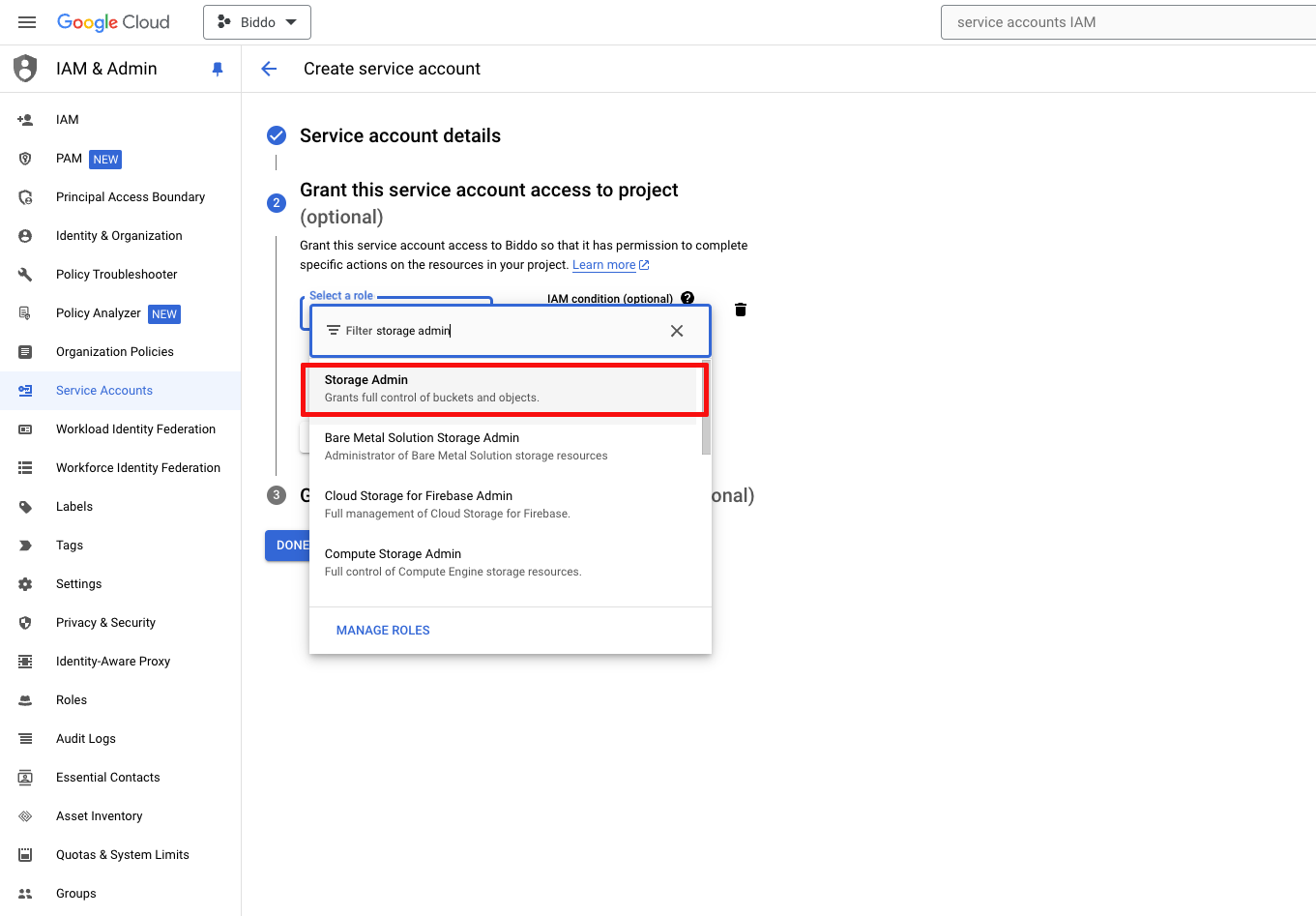The height and width of the screenshot is (916, 1316).
Task: Open the Biddo project selector dropdown
Action: (257, 22)
